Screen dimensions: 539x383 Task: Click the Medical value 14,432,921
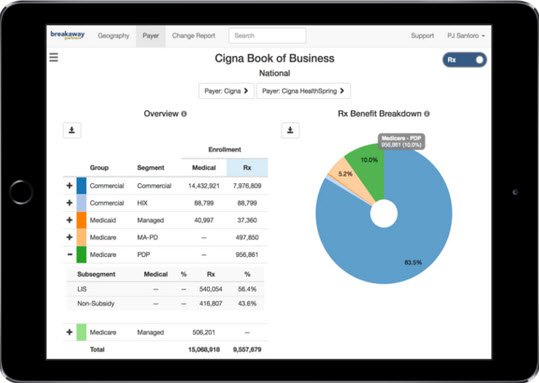pyautogui.click(x=204, y=186)
